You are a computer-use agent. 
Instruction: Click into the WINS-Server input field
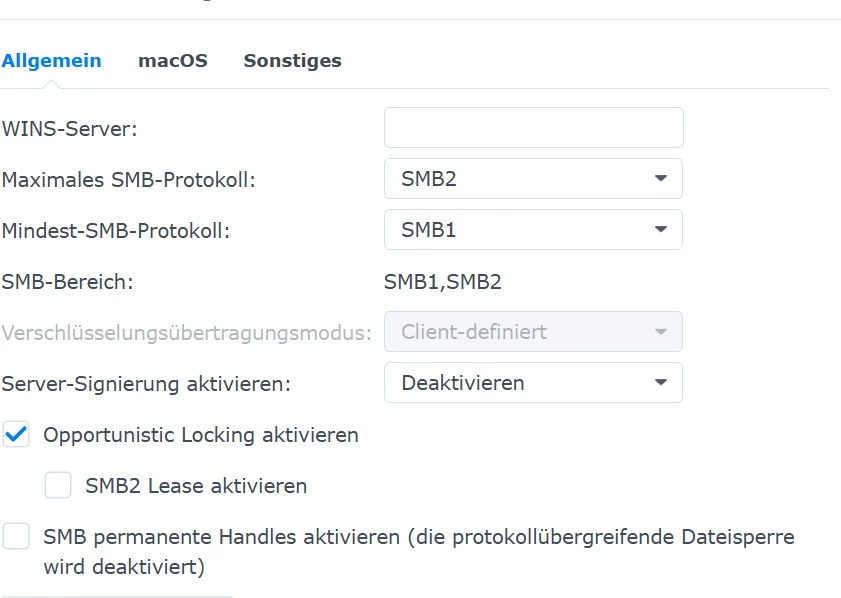pos(534,128)
